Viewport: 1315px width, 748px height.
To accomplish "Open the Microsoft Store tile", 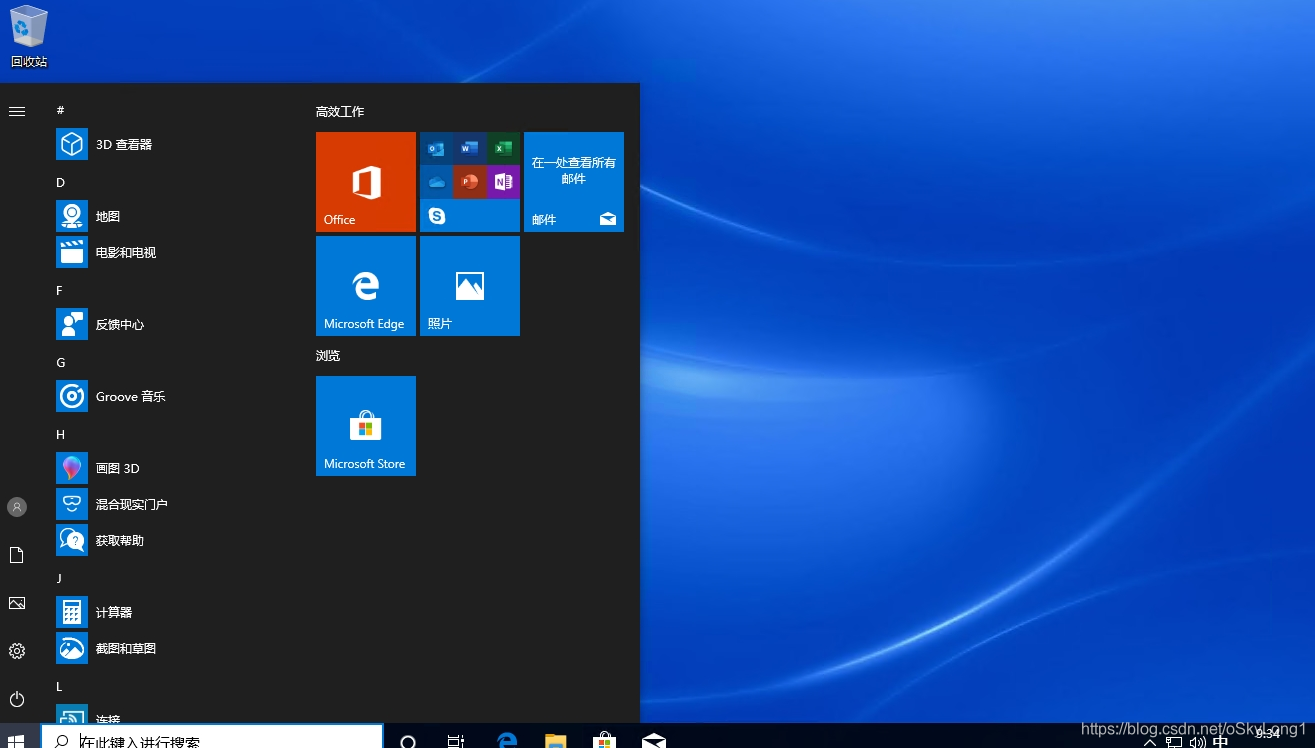I will [366, 426].
